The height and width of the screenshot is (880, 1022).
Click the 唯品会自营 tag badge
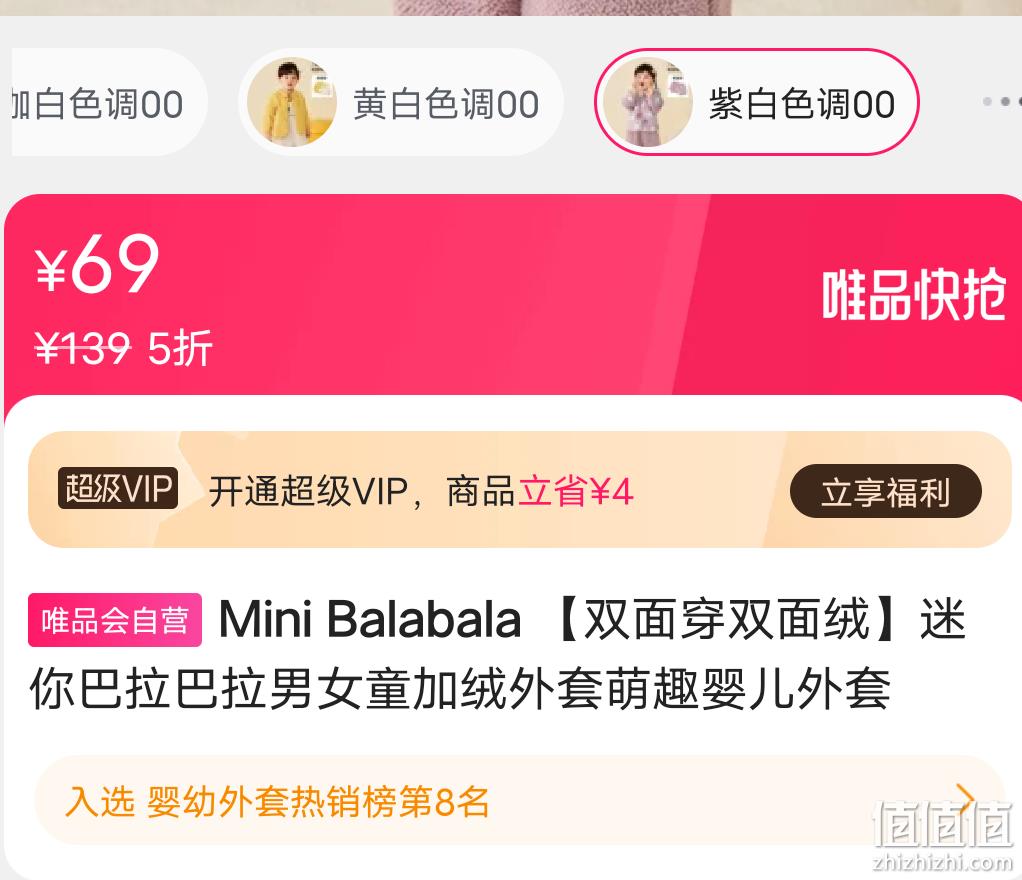[x=115, y=620]
